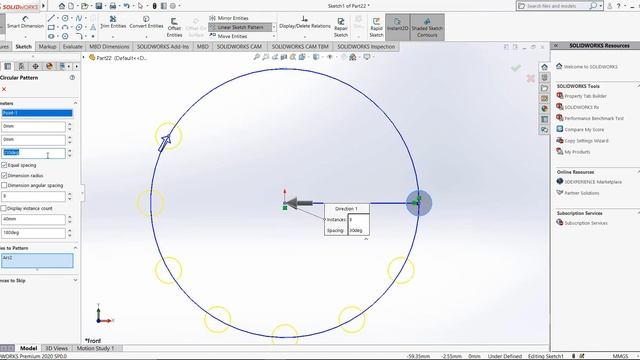Click the Zoom to Fit icon

pyautogui.click(x=256, y=57)
